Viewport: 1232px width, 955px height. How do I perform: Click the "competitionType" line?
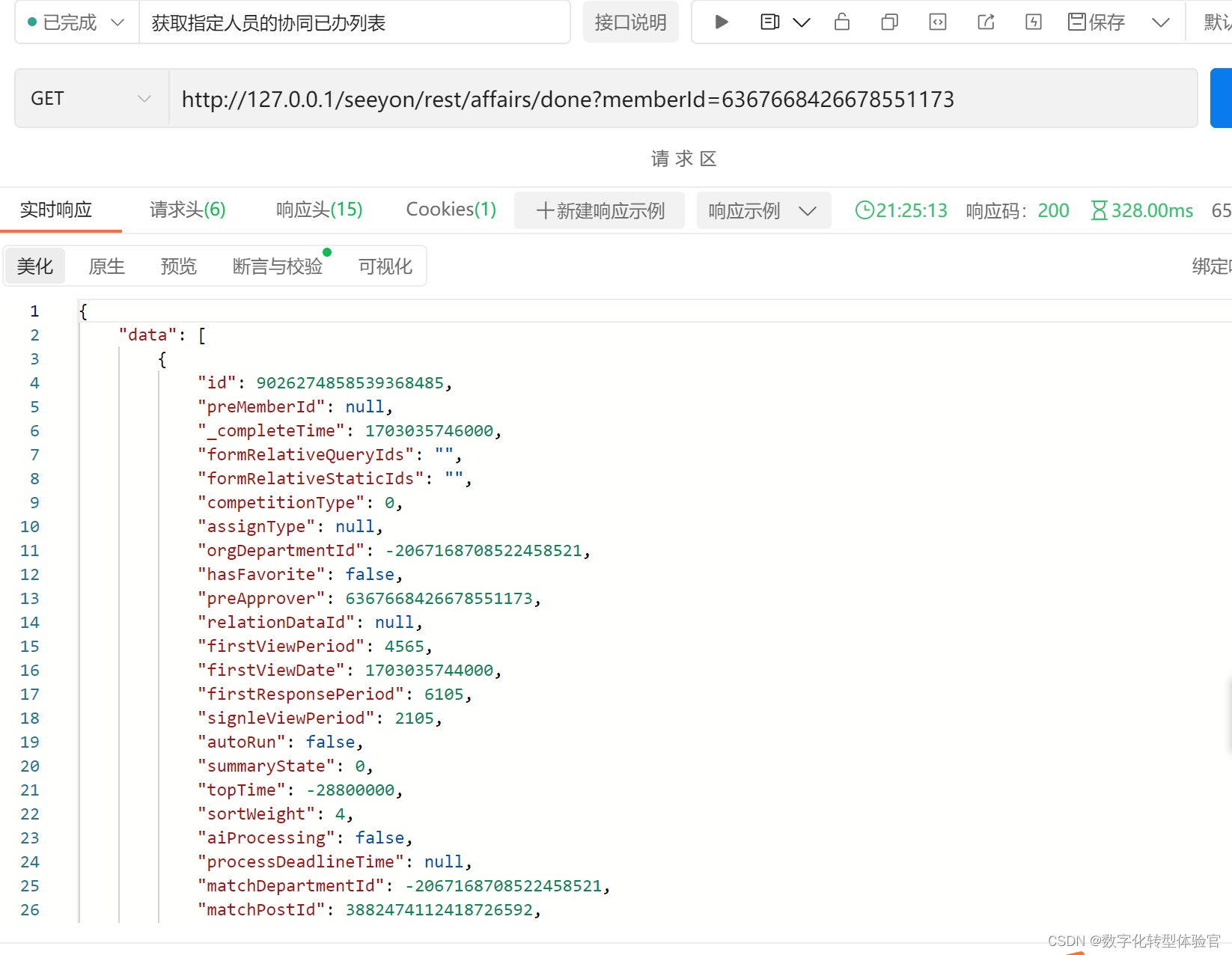pyautogui.click(x=300, y=502)
